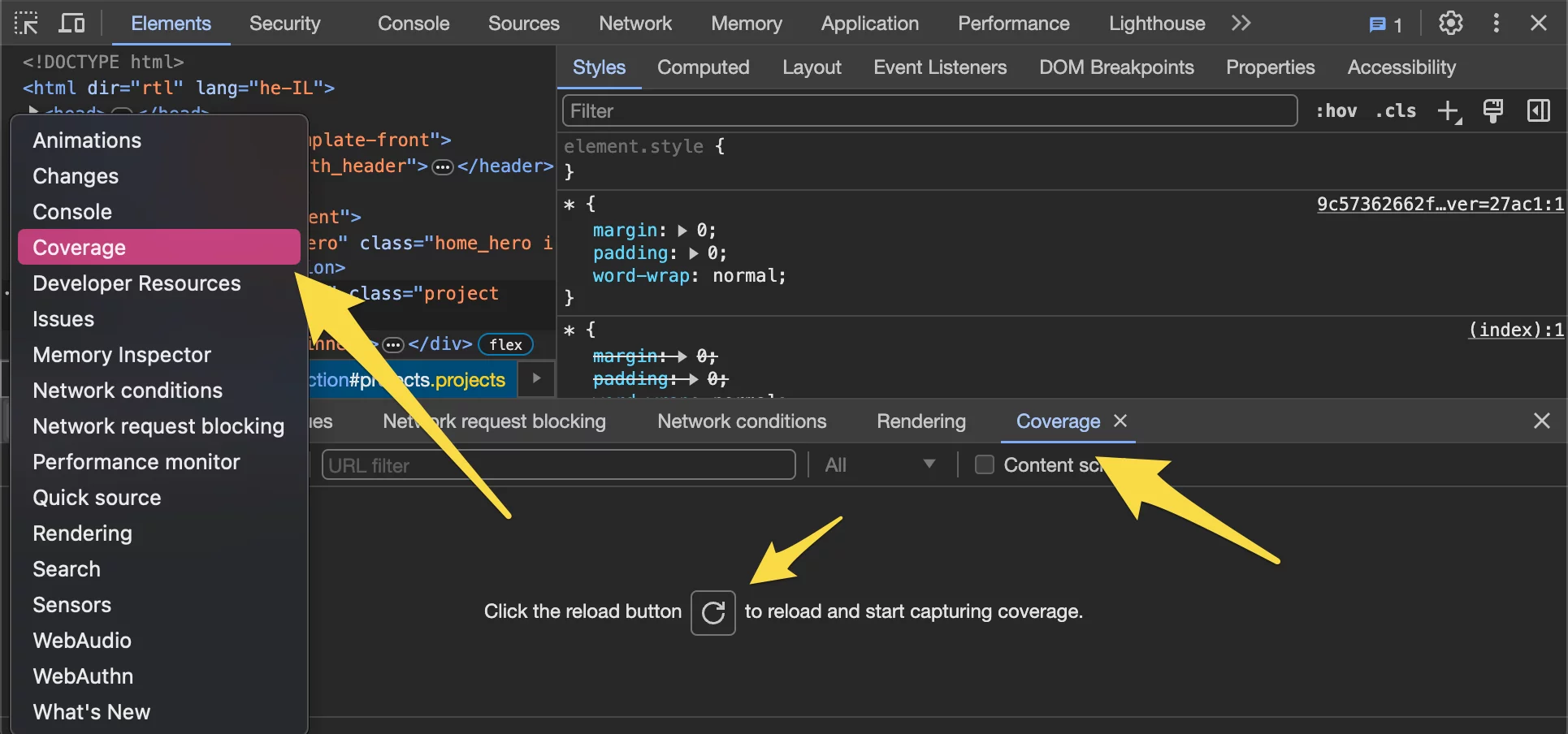Open the Sources tab
The height and width of the screenshot is (734, 1568).
tap(524, 24)
